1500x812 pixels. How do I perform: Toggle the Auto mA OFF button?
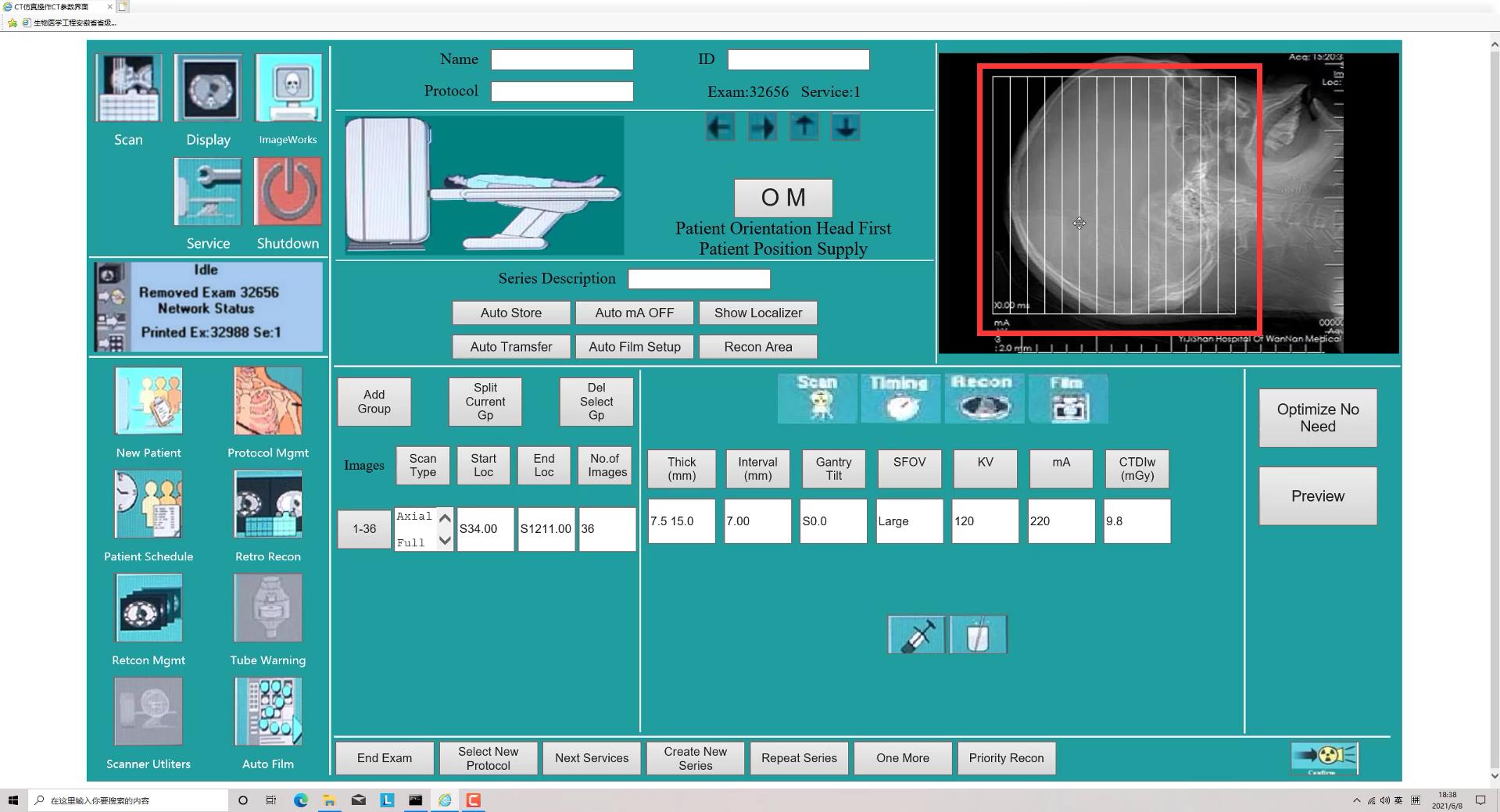[634, 313]
